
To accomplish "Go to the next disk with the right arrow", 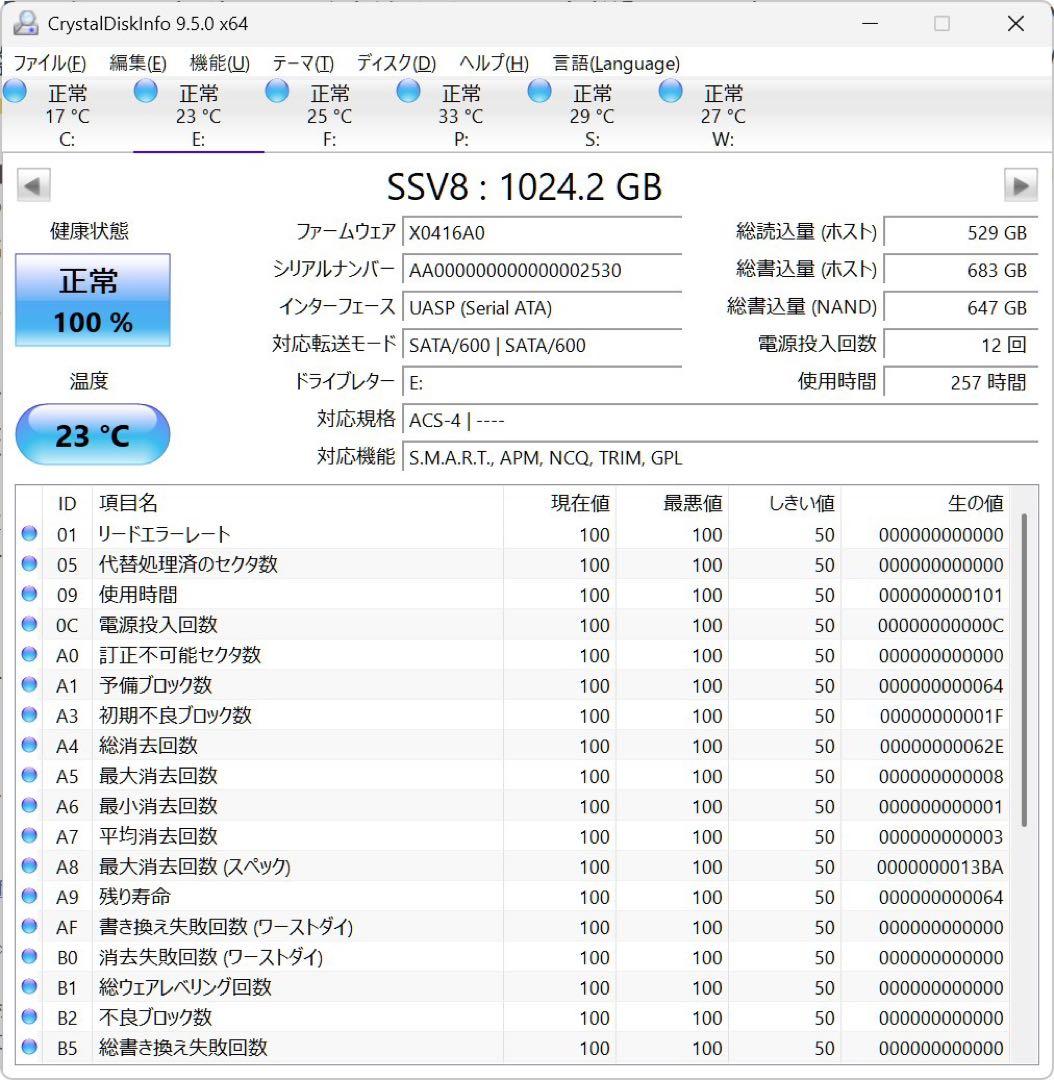I will click(1021, 186).
